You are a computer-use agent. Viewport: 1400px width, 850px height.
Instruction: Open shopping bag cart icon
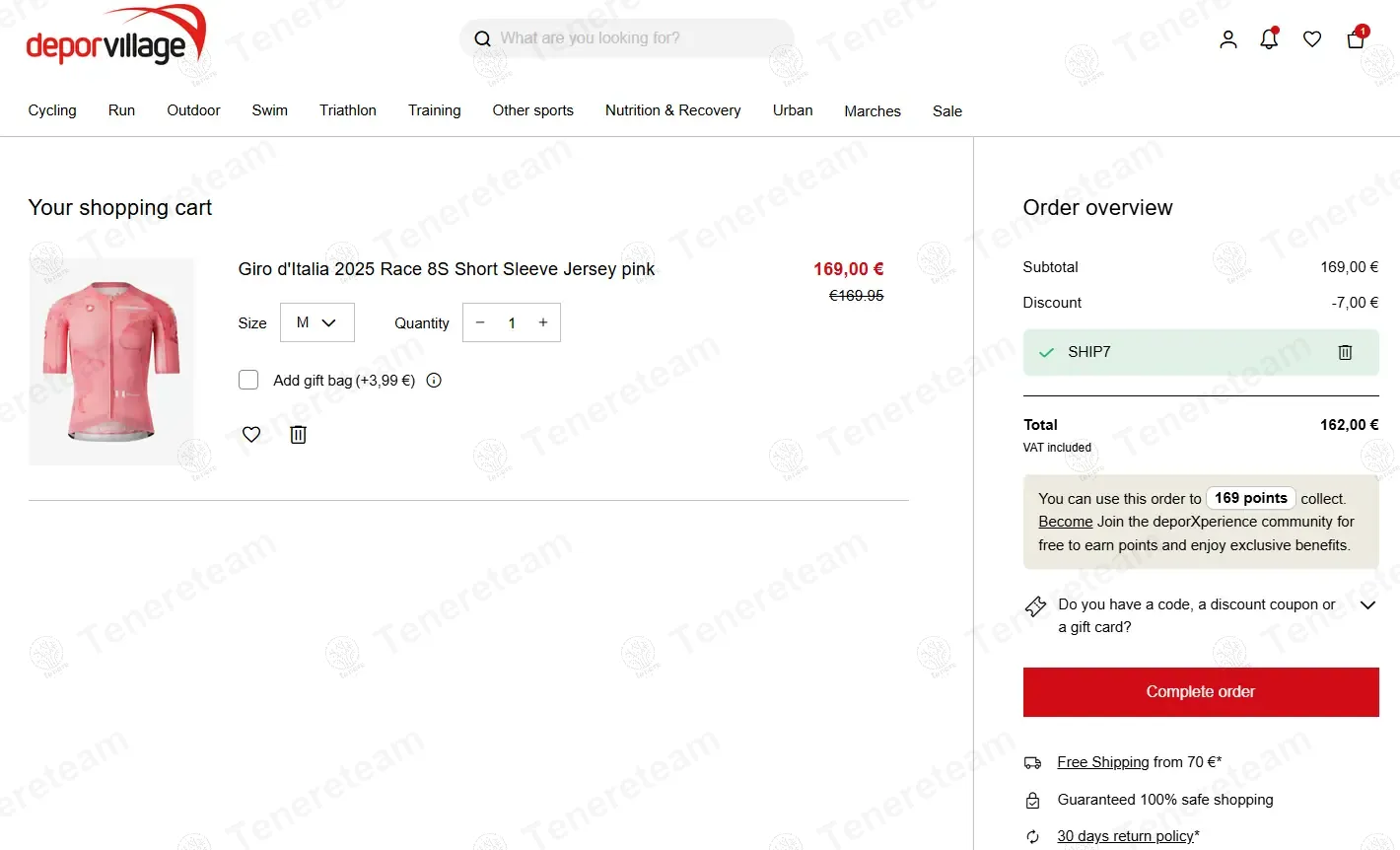(x=1357, y=37)
